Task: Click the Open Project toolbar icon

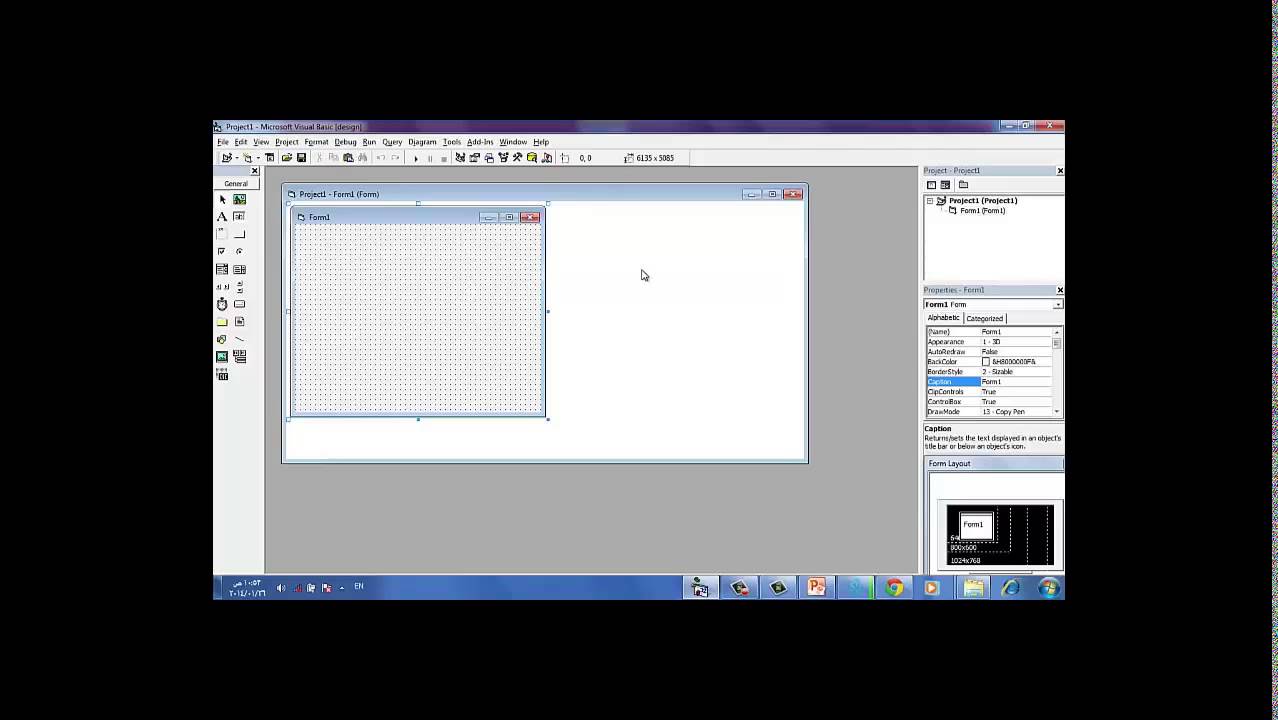Action: pyautogui.click(x=286, y=158)
